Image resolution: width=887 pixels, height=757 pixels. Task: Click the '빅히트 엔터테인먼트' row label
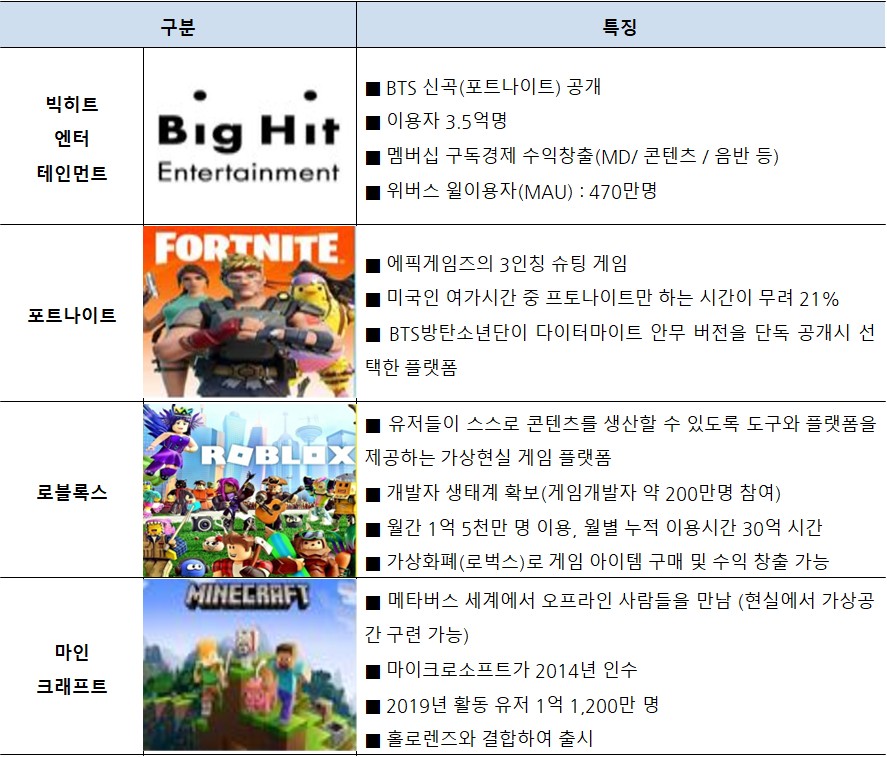(x=72, y=138)
